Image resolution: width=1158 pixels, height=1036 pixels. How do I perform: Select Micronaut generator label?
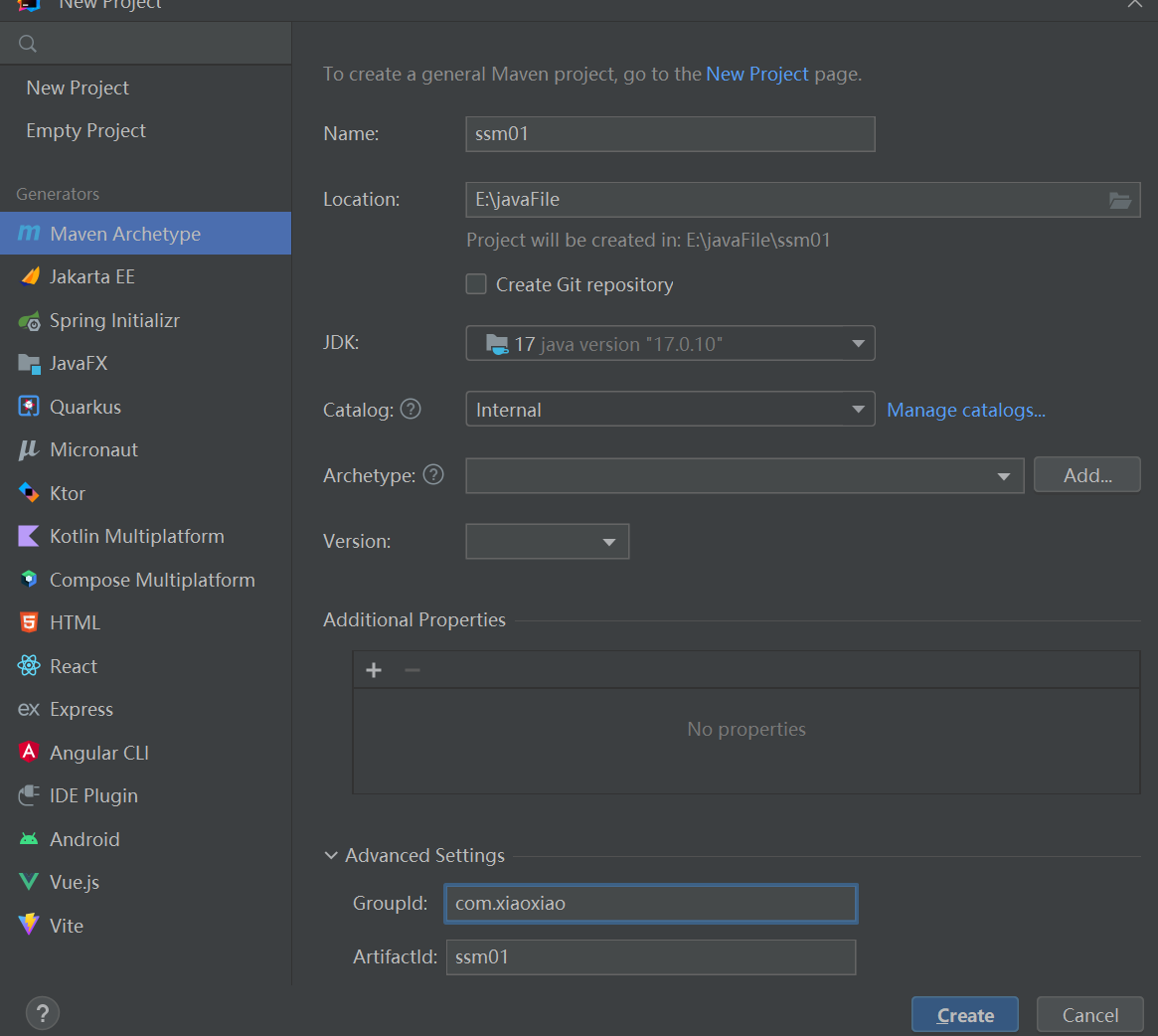(93, 450)
